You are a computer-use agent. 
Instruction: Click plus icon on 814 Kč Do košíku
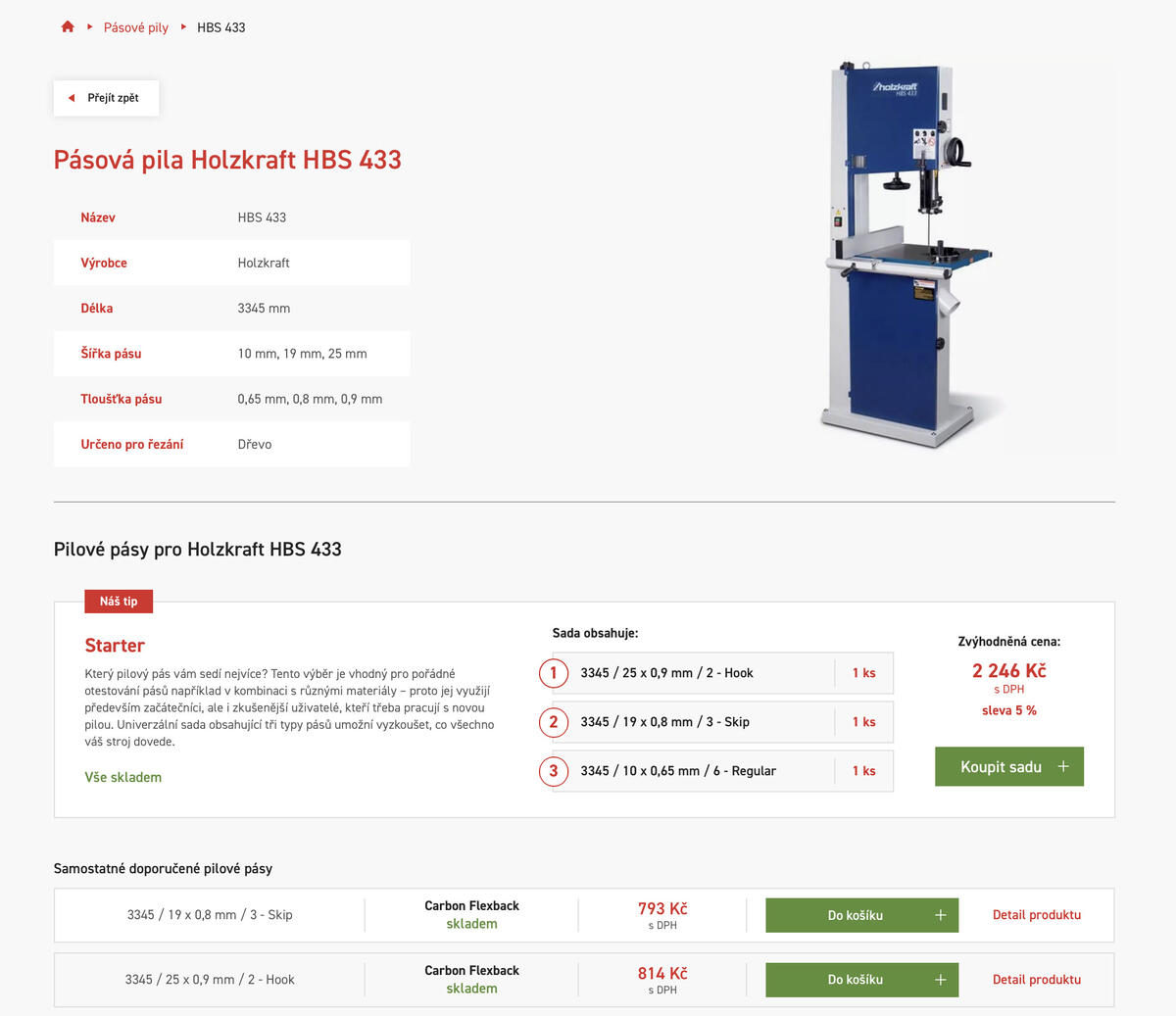(940, 980)
